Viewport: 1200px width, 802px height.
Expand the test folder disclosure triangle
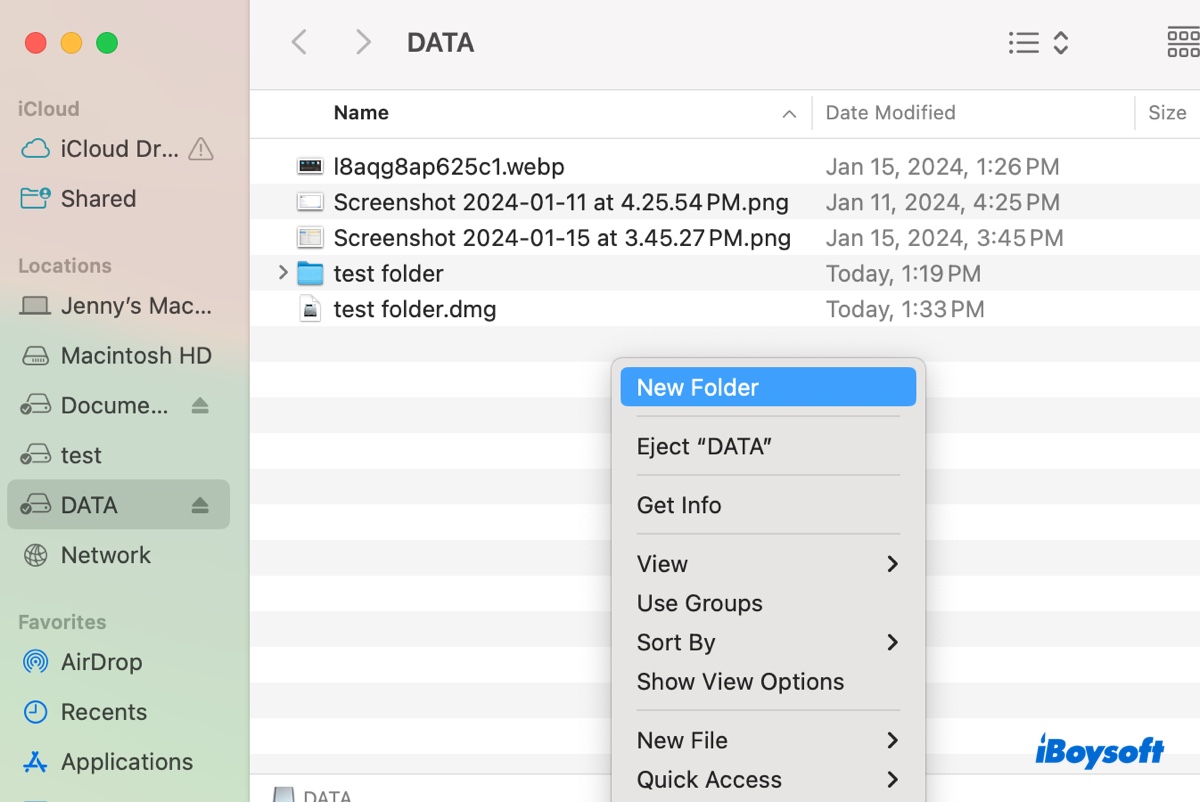(x=282, y=272)
